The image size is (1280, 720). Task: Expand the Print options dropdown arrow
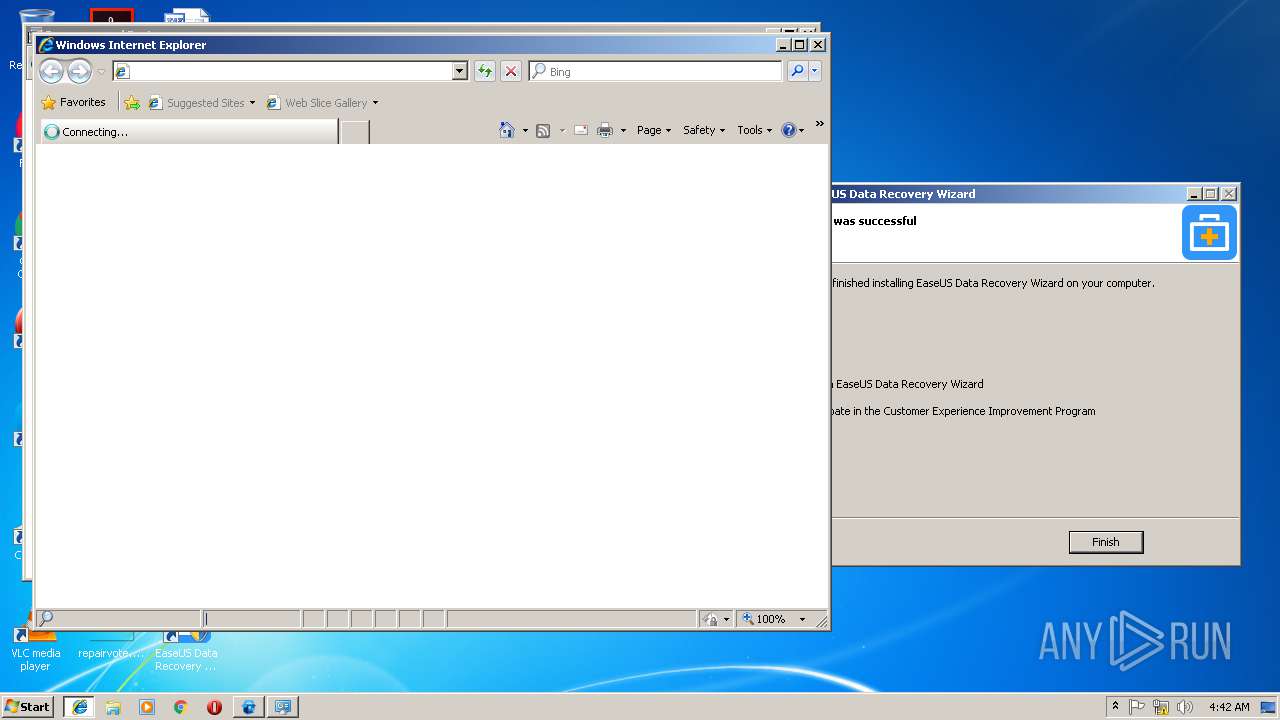[x=623, y=130]
